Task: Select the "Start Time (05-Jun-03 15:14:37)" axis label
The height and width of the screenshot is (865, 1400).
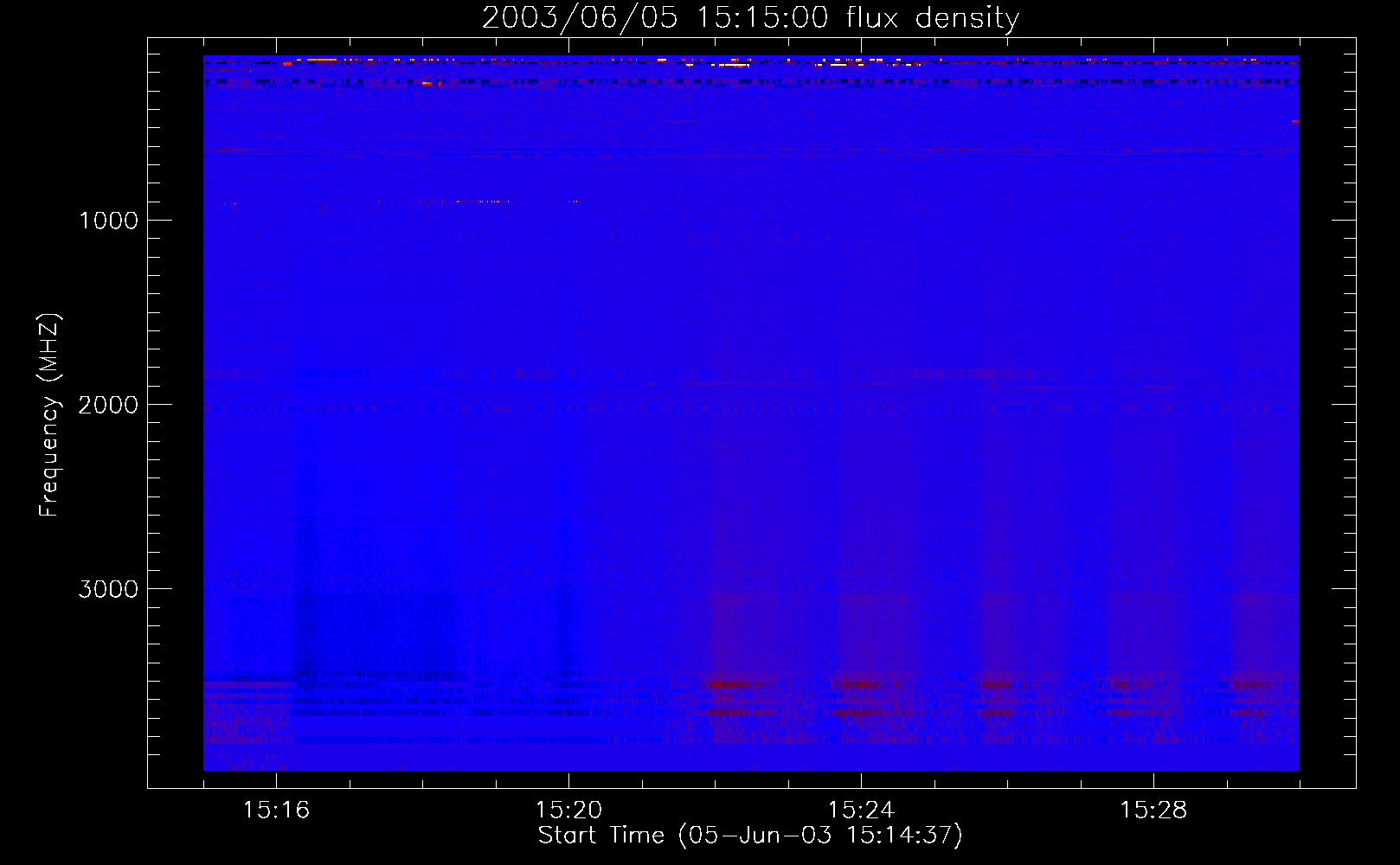Action: tap(750, 836)
